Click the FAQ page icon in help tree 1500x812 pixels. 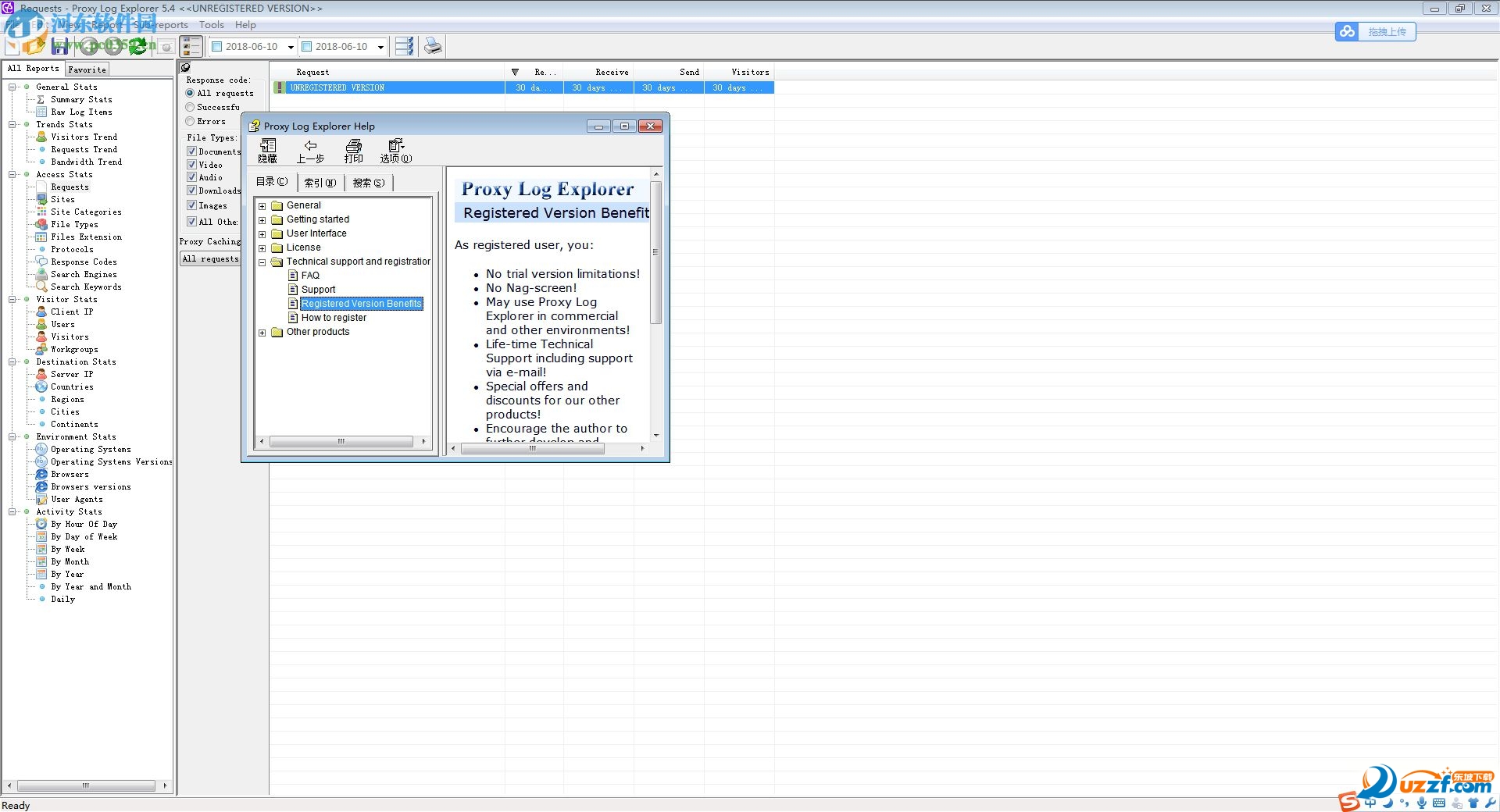tap(293, 276)
